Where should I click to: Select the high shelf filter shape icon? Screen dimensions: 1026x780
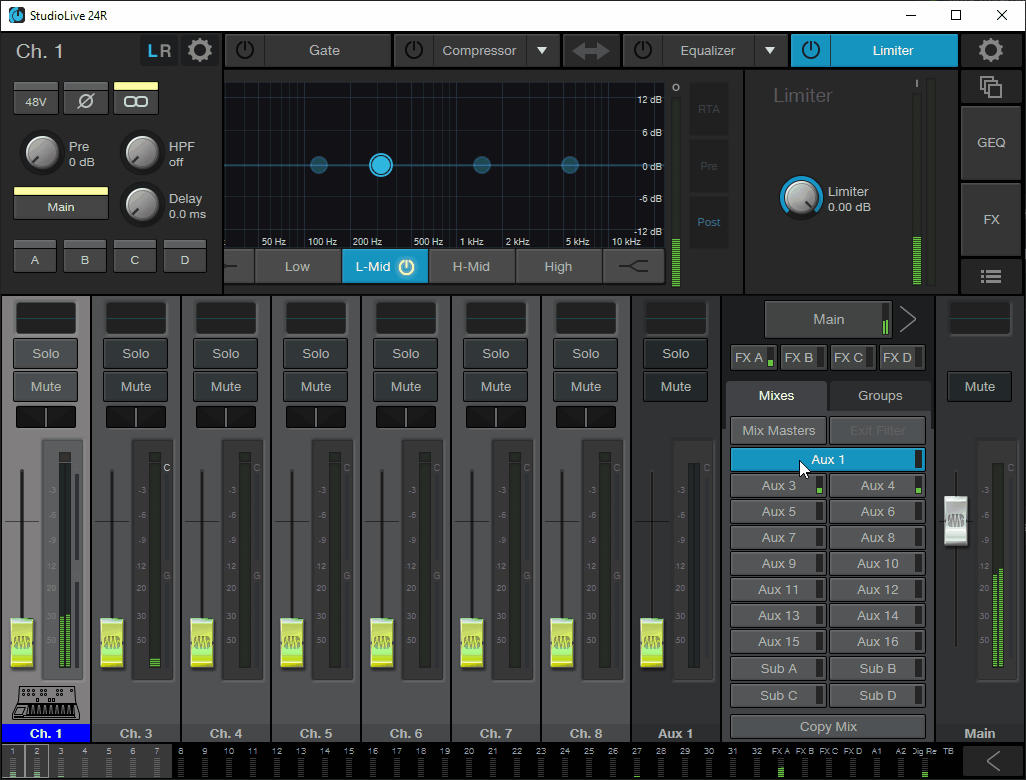pos(633,266)
